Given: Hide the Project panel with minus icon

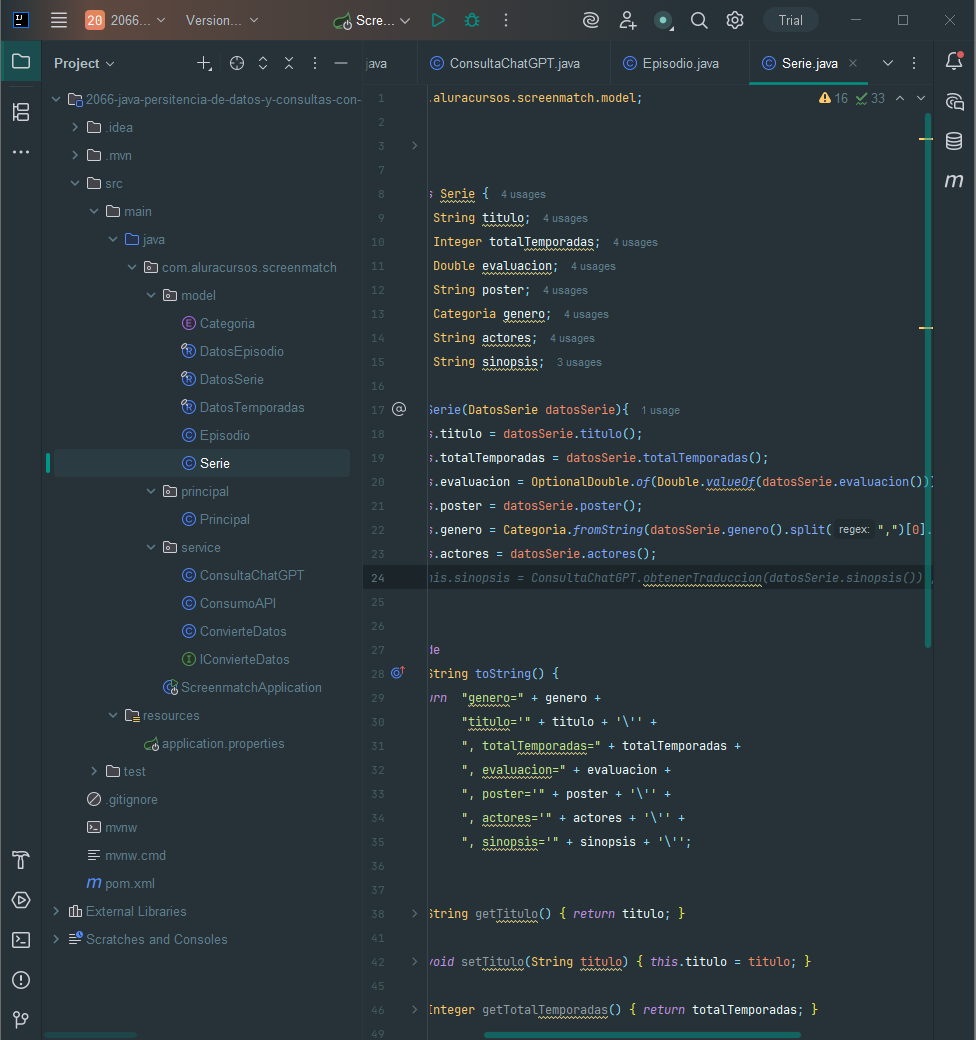Looking at the screenshot, I should pos(341,63).
